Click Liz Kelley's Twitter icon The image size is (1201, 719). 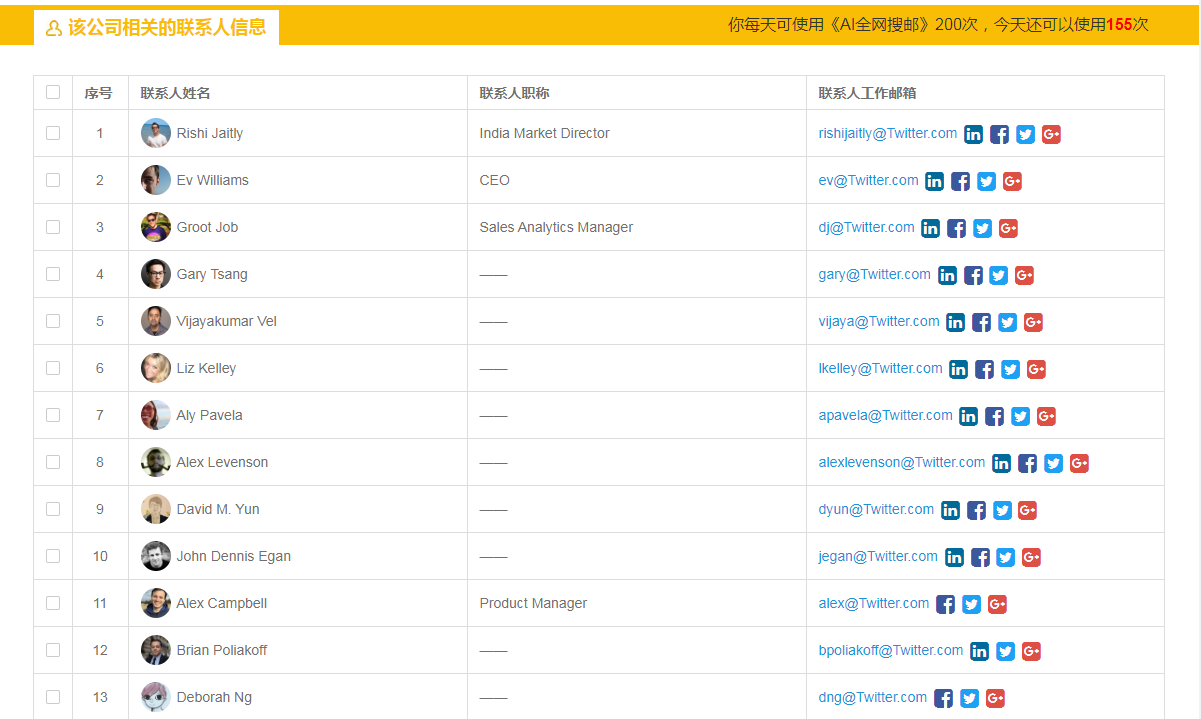coord(1010,370)
